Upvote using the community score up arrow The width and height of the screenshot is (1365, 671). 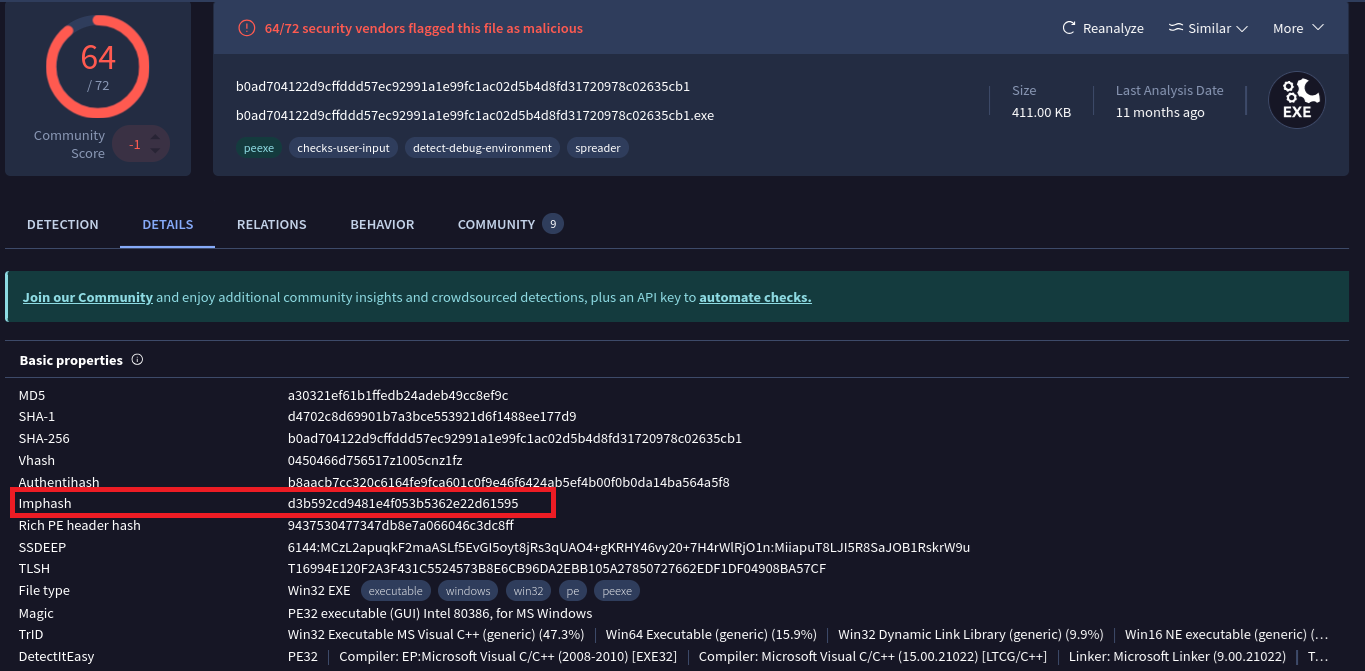coord(155,136)
